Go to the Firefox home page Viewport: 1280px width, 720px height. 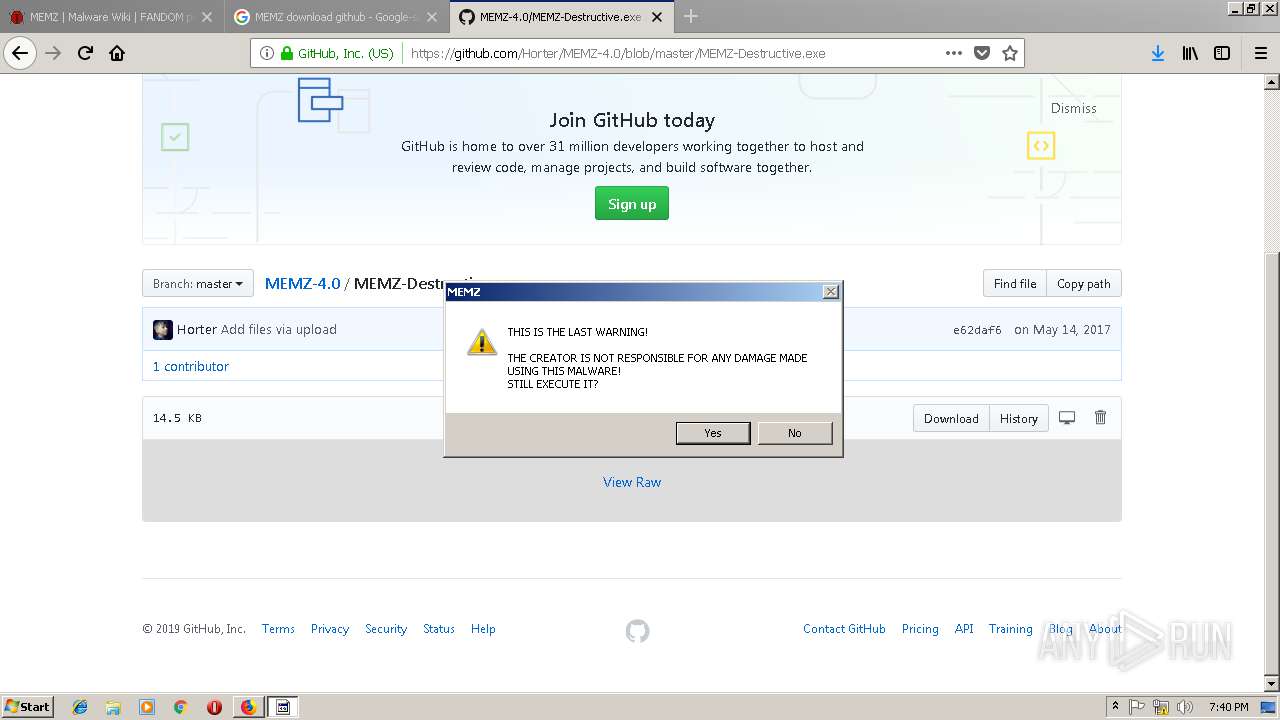117,53
